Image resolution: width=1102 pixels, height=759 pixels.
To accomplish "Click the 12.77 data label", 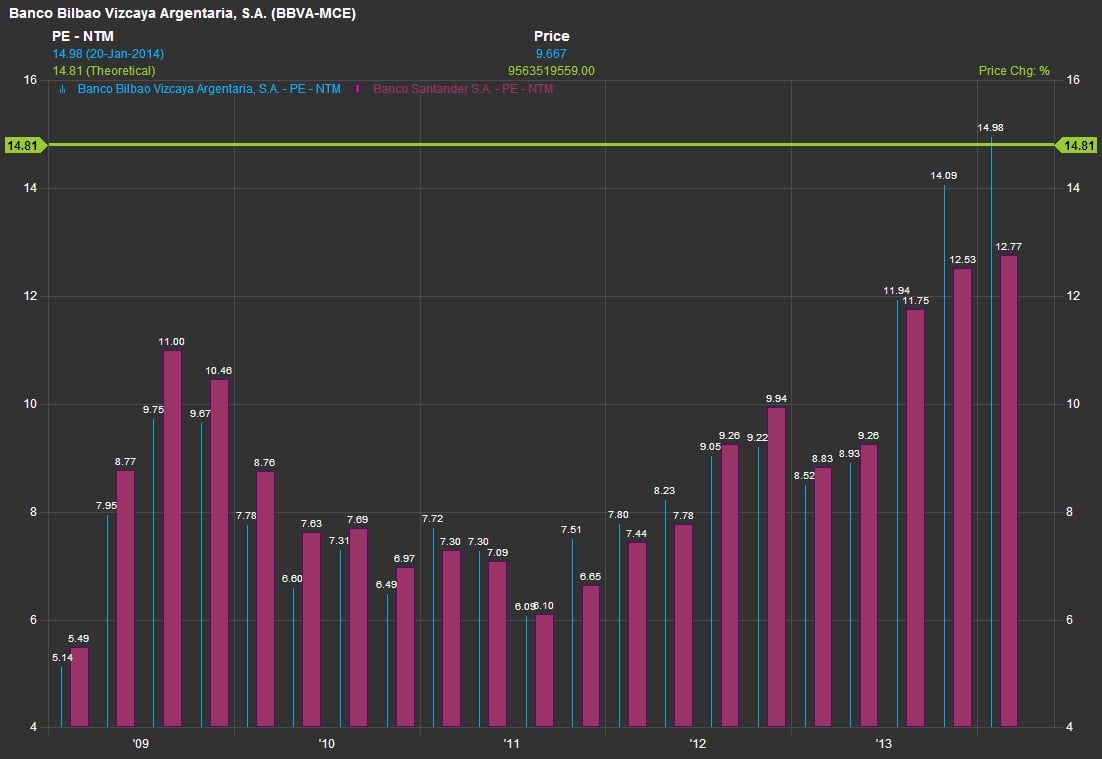I will [1009, 247].
